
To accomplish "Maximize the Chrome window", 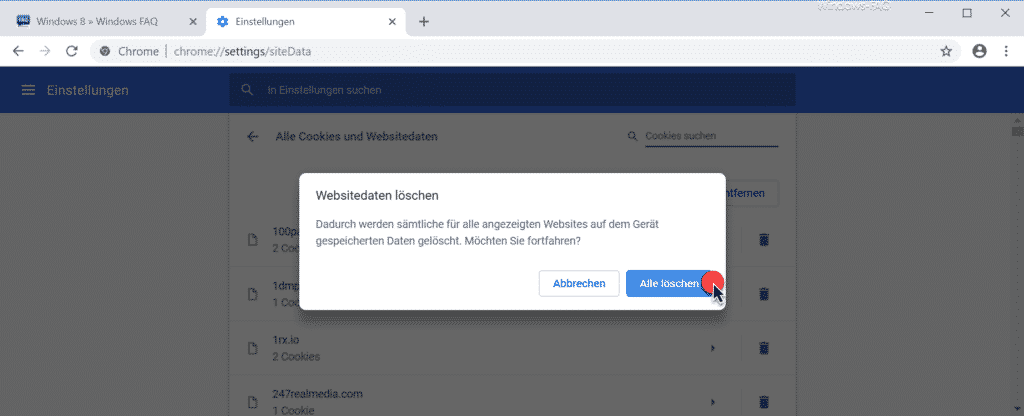I will coord(967,13).
